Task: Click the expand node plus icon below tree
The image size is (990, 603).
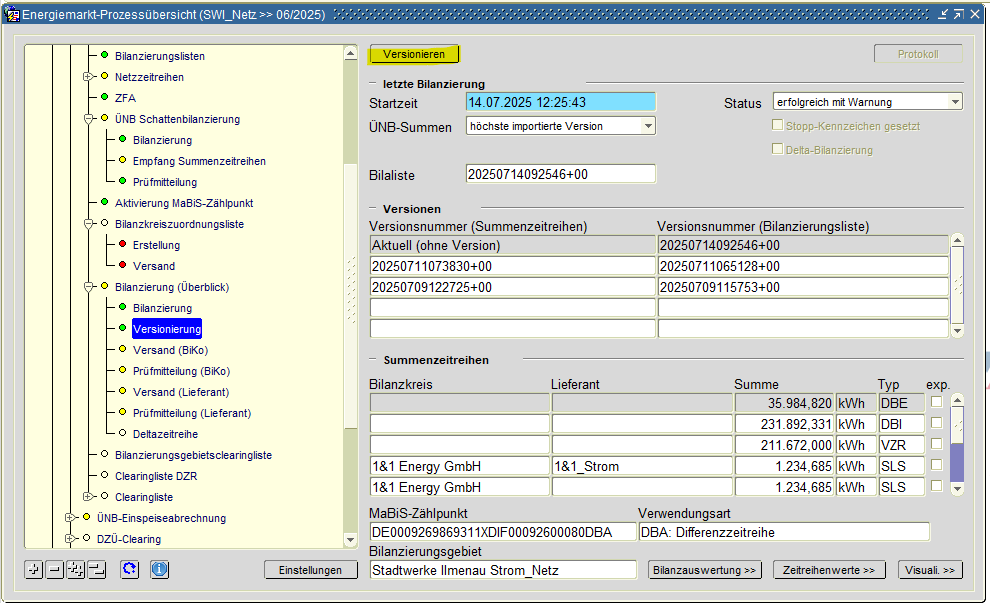Action: point(34,569)
